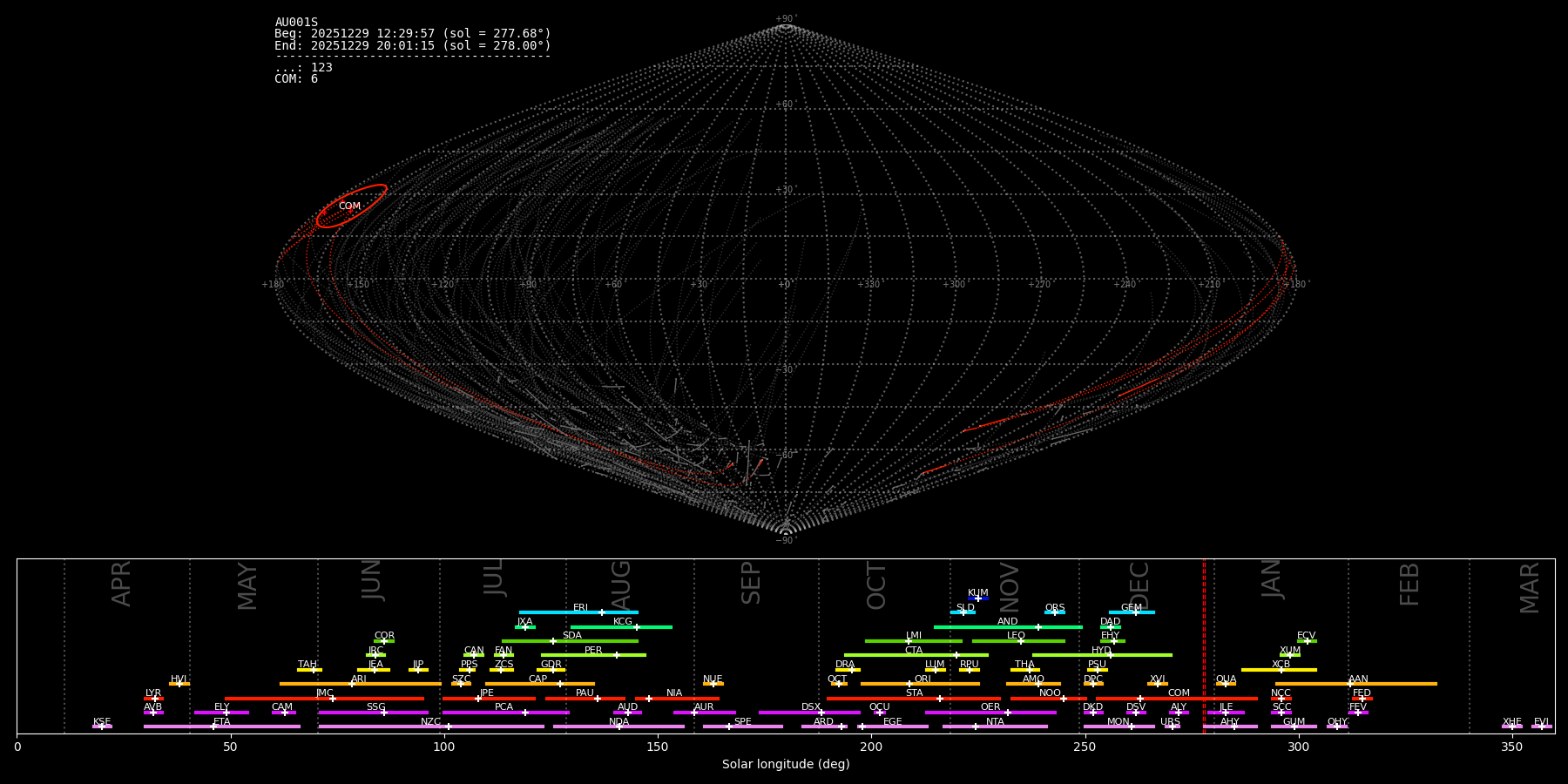Click the DEC month label
Screen dimensions: 1568x784
coord(1139,585)
